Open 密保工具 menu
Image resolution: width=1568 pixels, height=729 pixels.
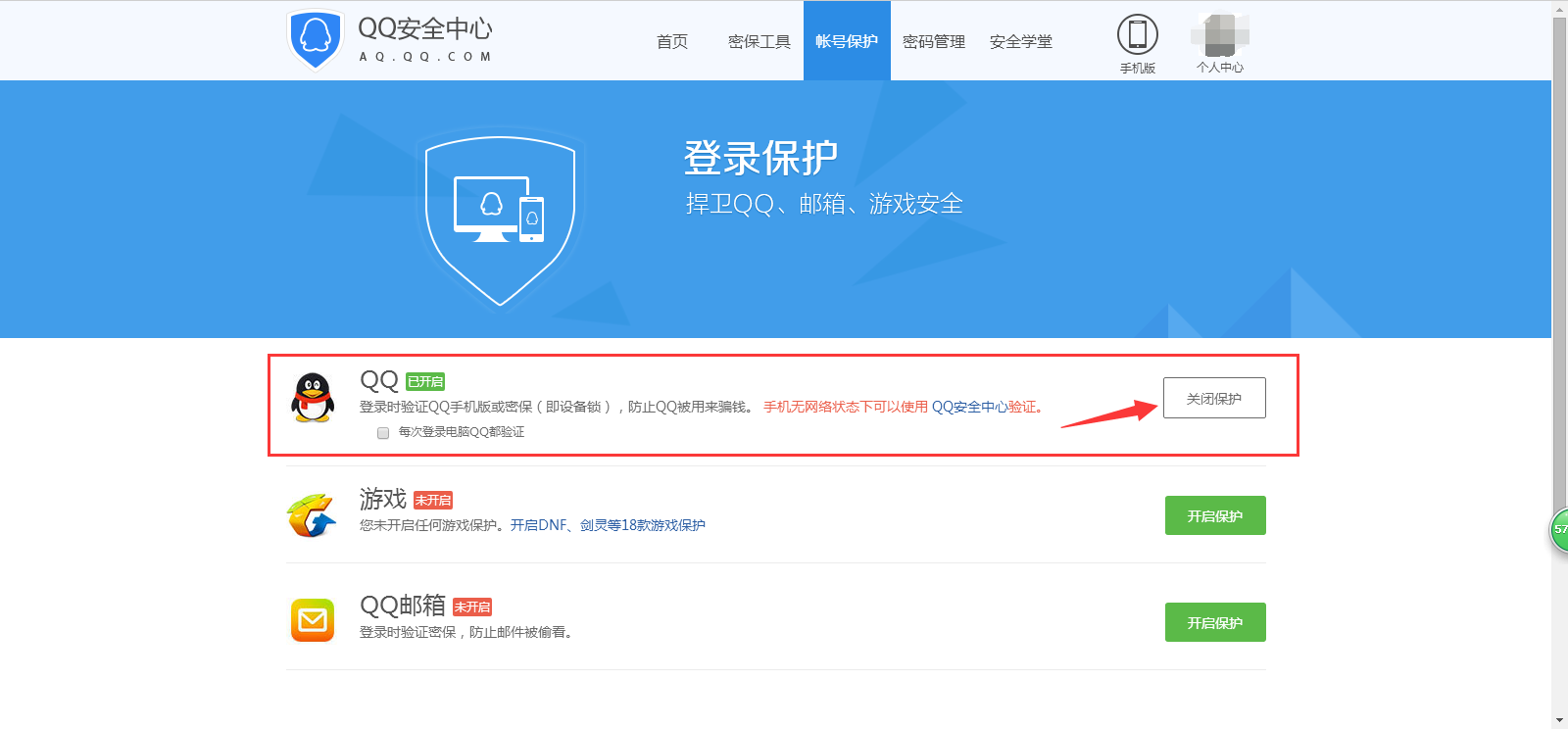click(759, 41)
